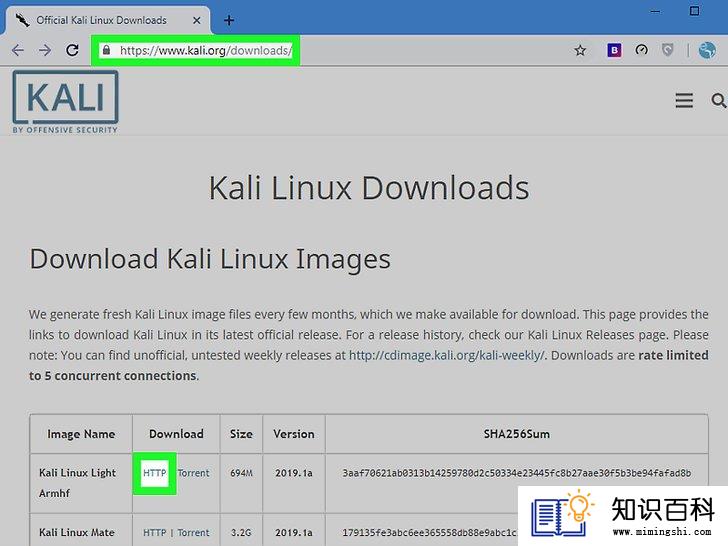
Task: Download Kali Linux Light Armhf via Torrent
Action: 194,473
